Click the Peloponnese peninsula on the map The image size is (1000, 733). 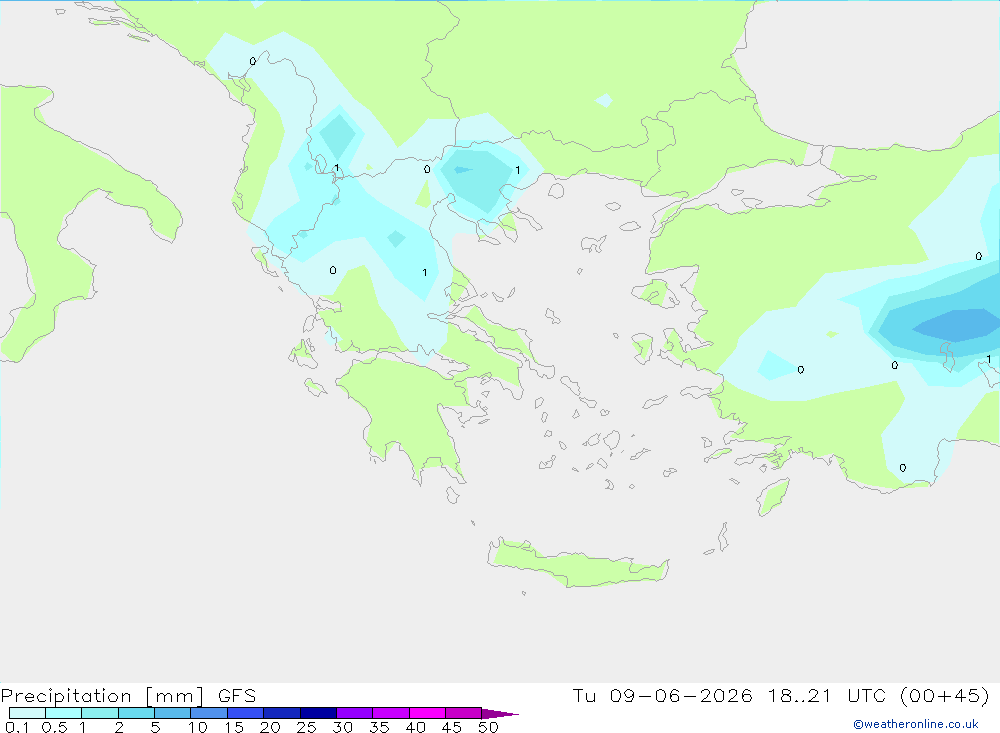coord(408,415)
